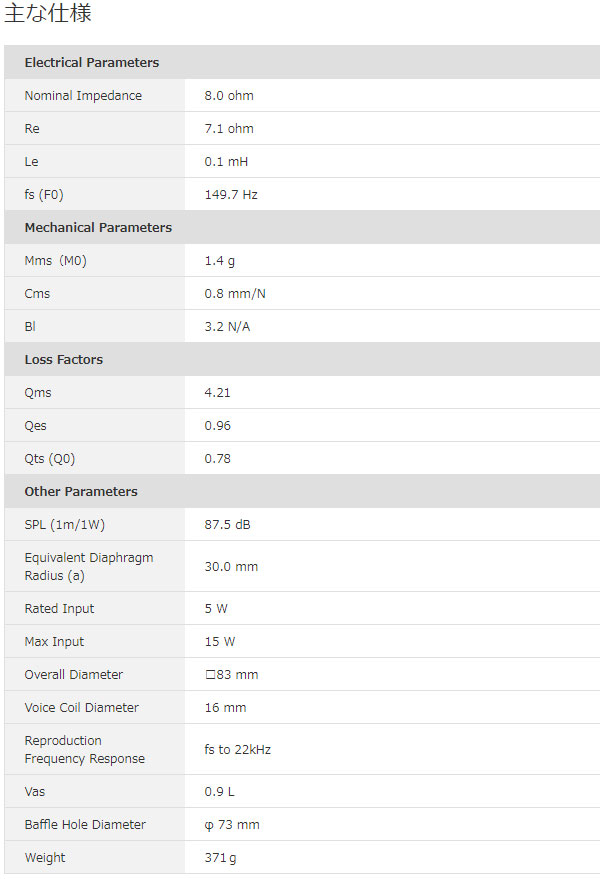Click the Overall Diameter □83 mm value
Image resolution: width=600 pixels, height=879 pixels.
[x=231, y=675]
